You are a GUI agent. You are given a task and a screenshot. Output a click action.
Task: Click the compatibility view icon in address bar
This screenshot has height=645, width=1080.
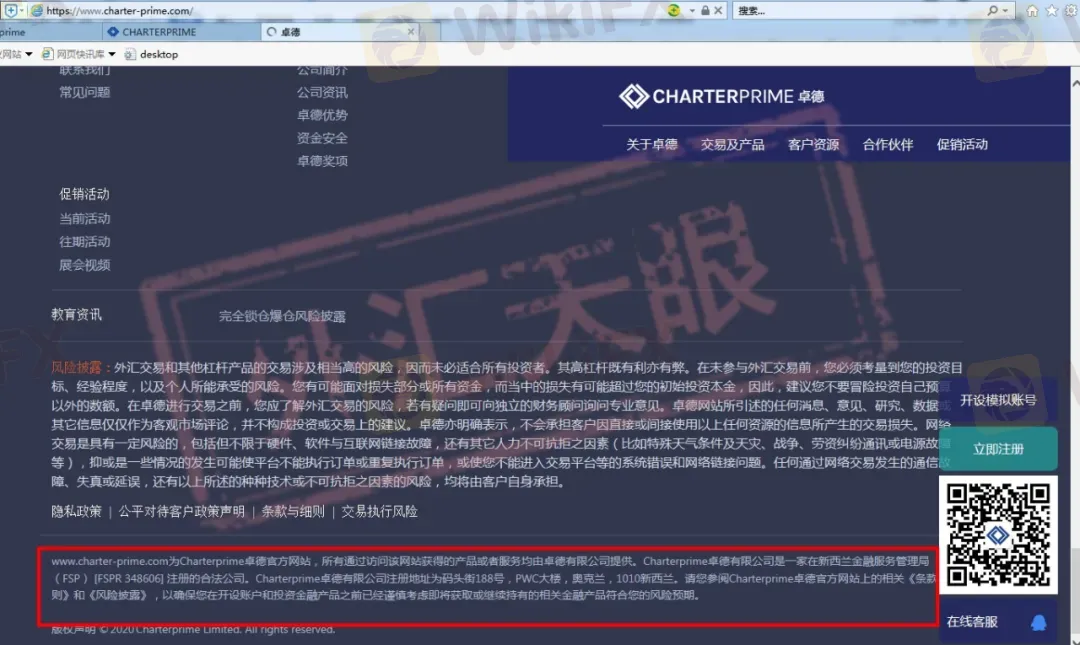(674, 10)
